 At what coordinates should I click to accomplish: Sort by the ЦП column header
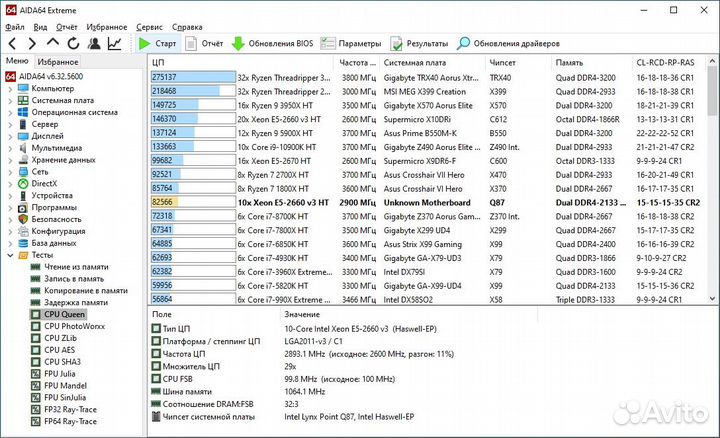tap(241, 62)
